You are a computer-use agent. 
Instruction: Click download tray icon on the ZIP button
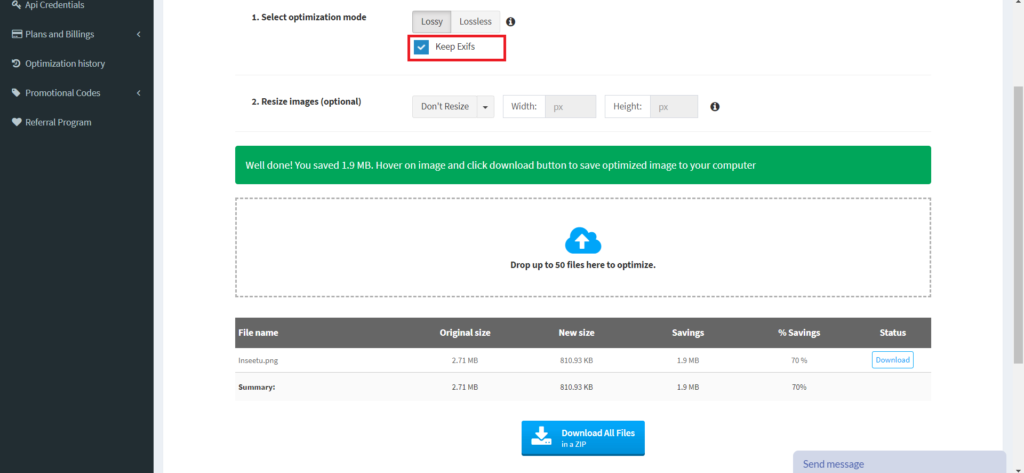(x=541, y=436)
